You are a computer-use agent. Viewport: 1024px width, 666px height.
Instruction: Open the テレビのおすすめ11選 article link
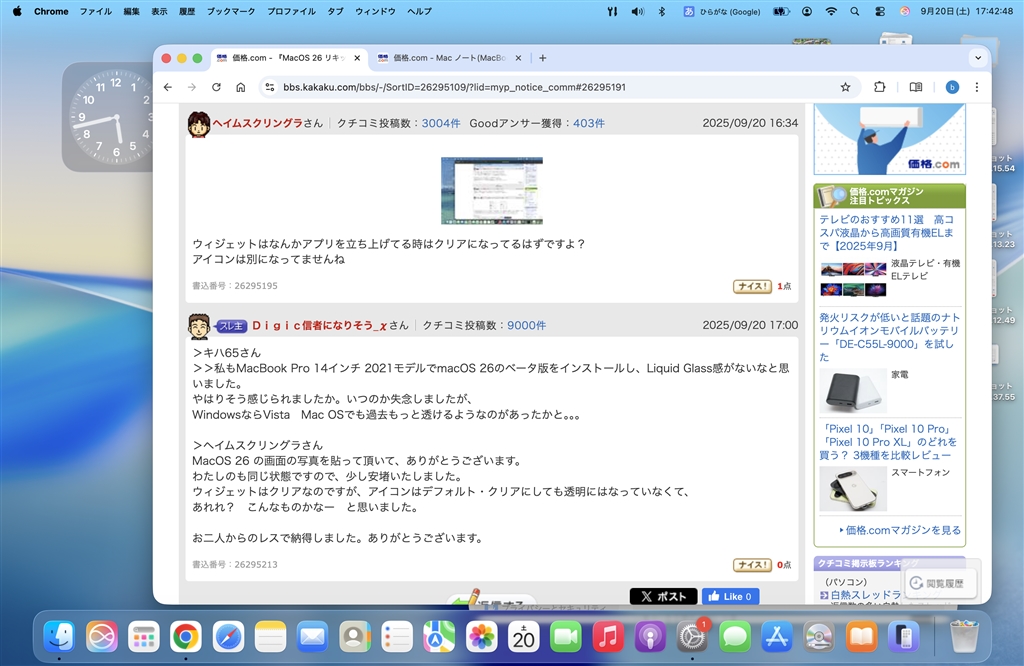pos(886,232)
